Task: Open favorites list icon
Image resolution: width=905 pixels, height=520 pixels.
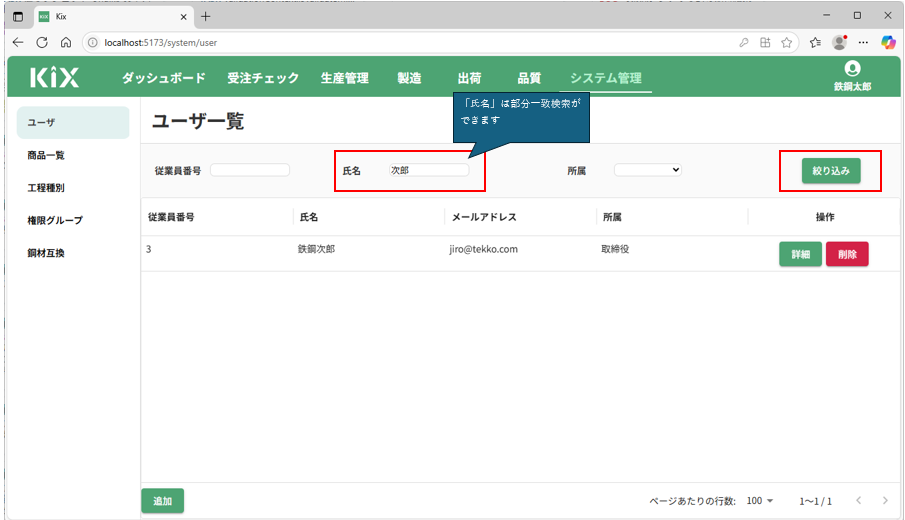Action: click(x=815, y=43)
